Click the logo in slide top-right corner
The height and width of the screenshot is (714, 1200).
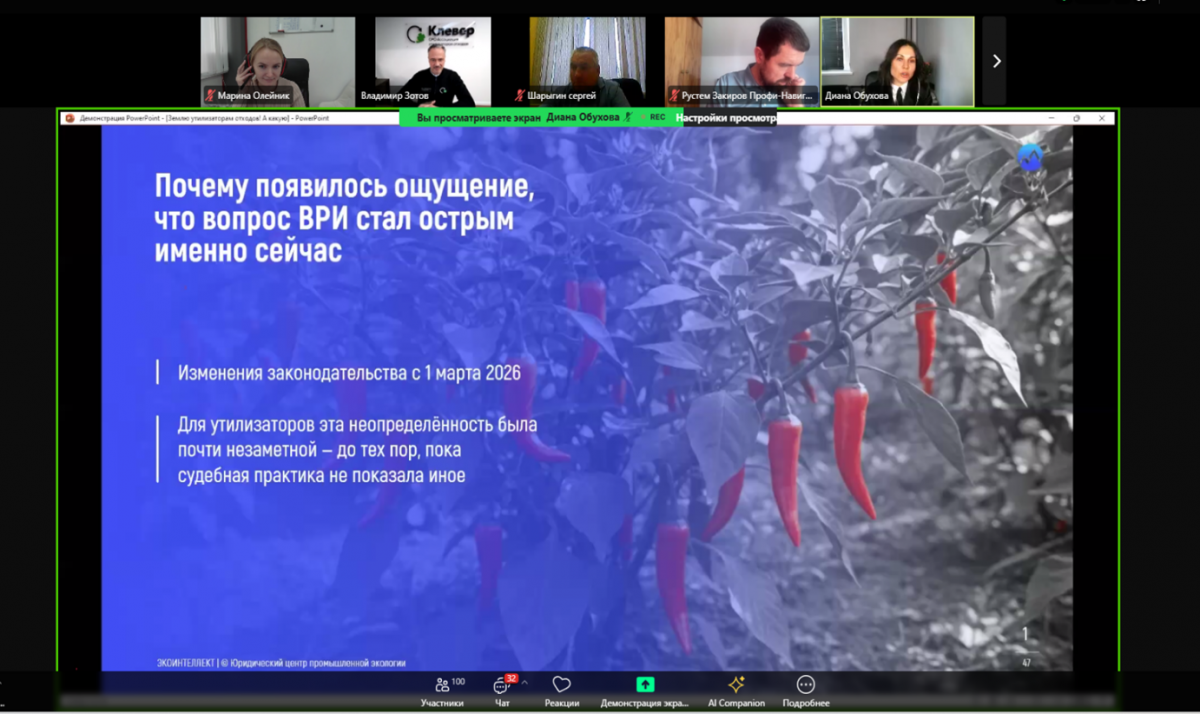point(1029,157)
